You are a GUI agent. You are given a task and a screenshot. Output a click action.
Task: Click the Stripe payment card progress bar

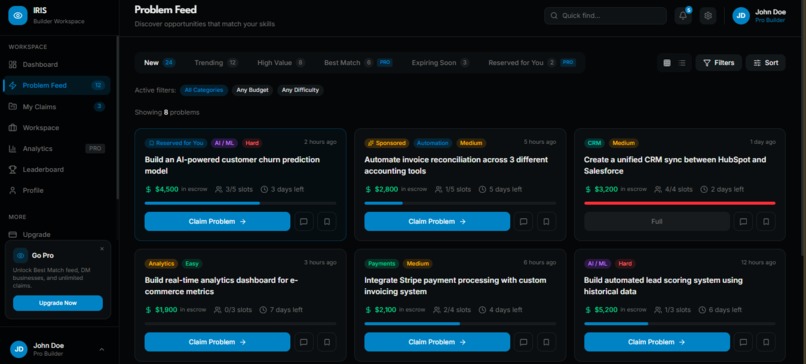tap(460, 323)
